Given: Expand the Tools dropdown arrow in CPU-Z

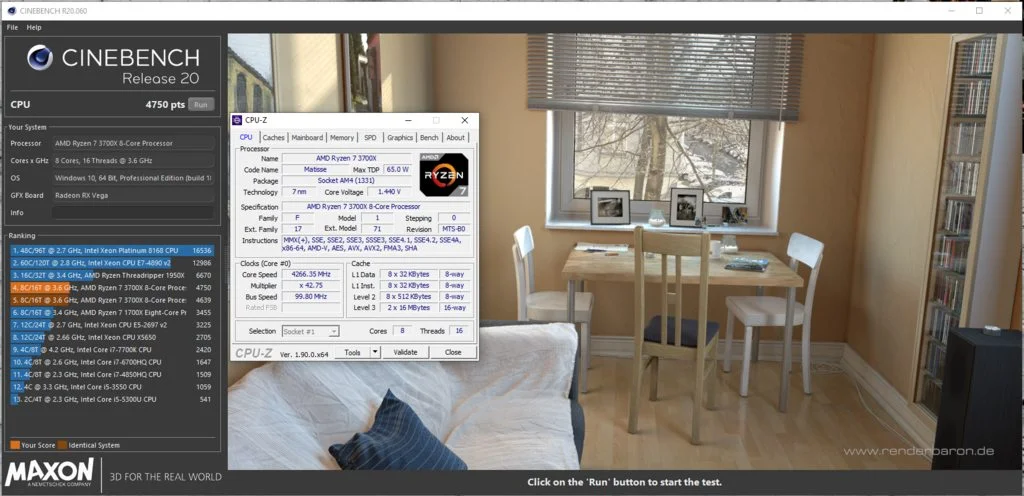Looking at the screenshot, I should pos(375,352).
